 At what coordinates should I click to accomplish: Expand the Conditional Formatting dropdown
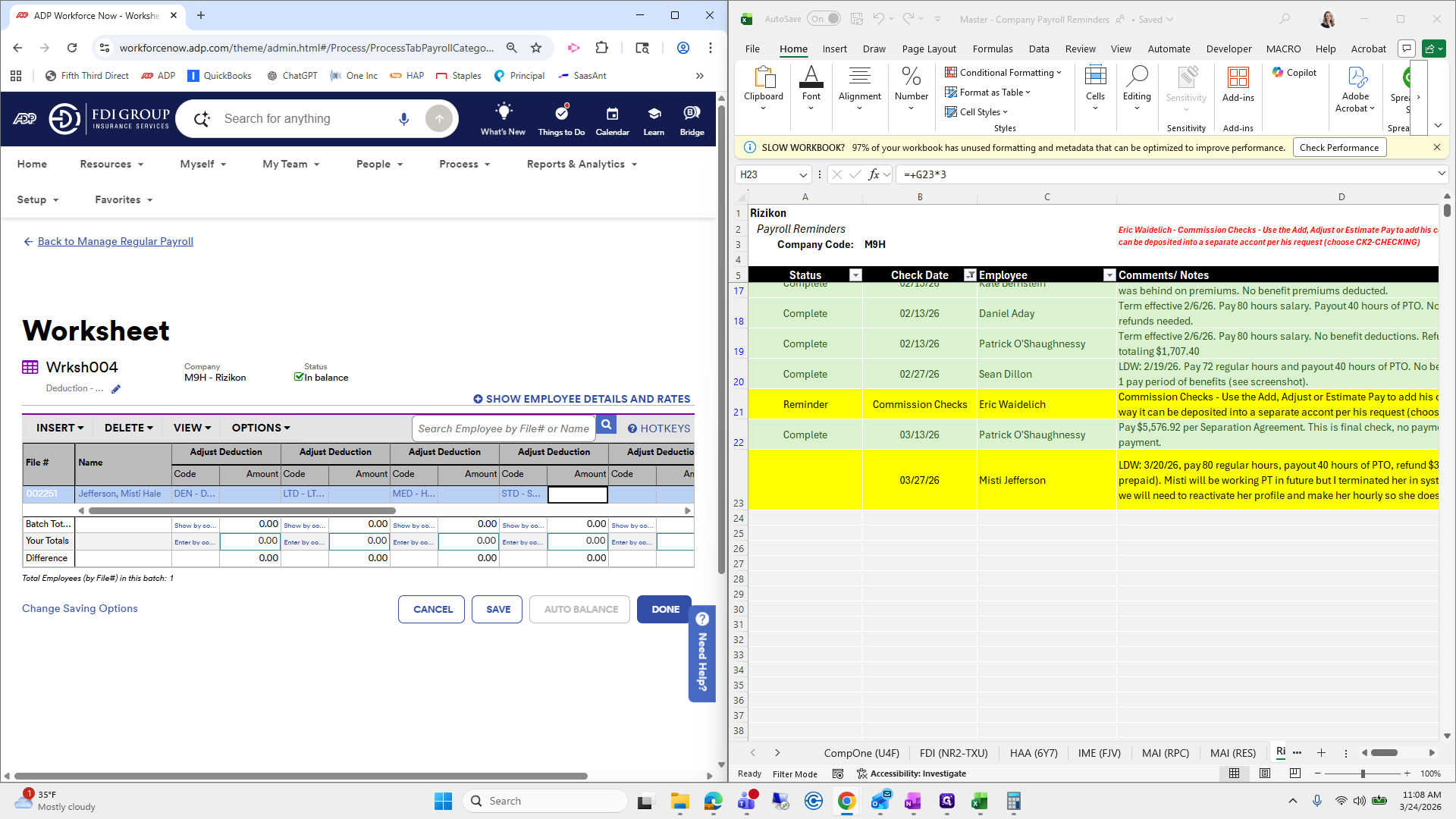[x=1003, y=73]
